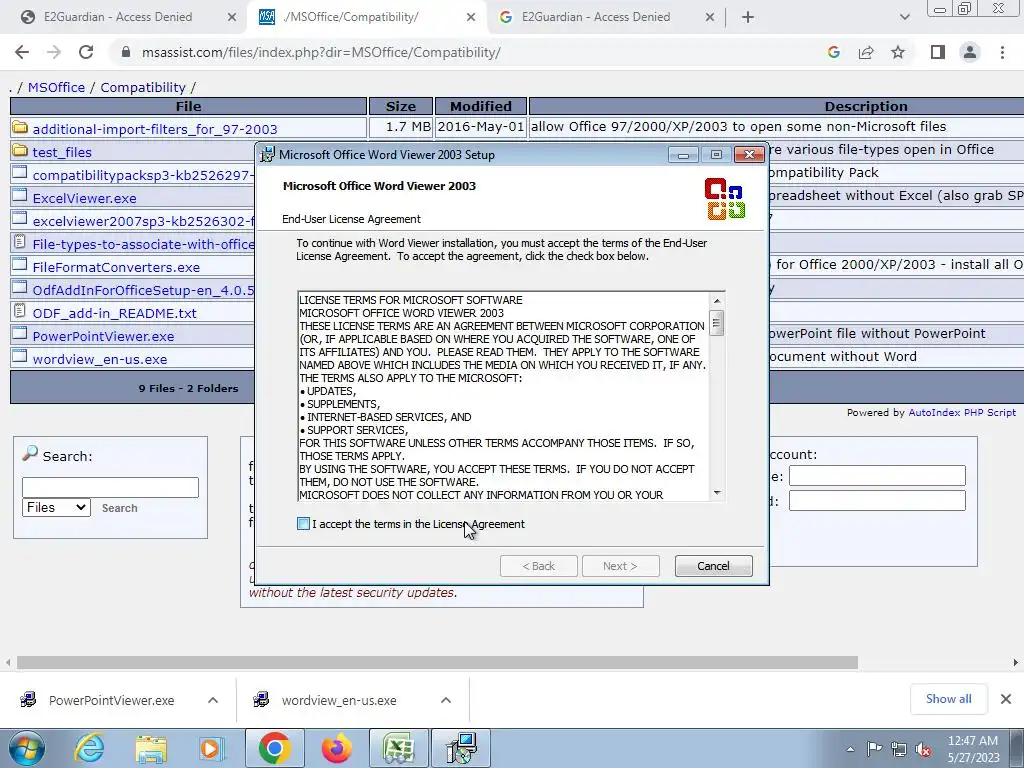The image size is (1024, 768).
Task: Share this page icon
Action: [866, 52]
